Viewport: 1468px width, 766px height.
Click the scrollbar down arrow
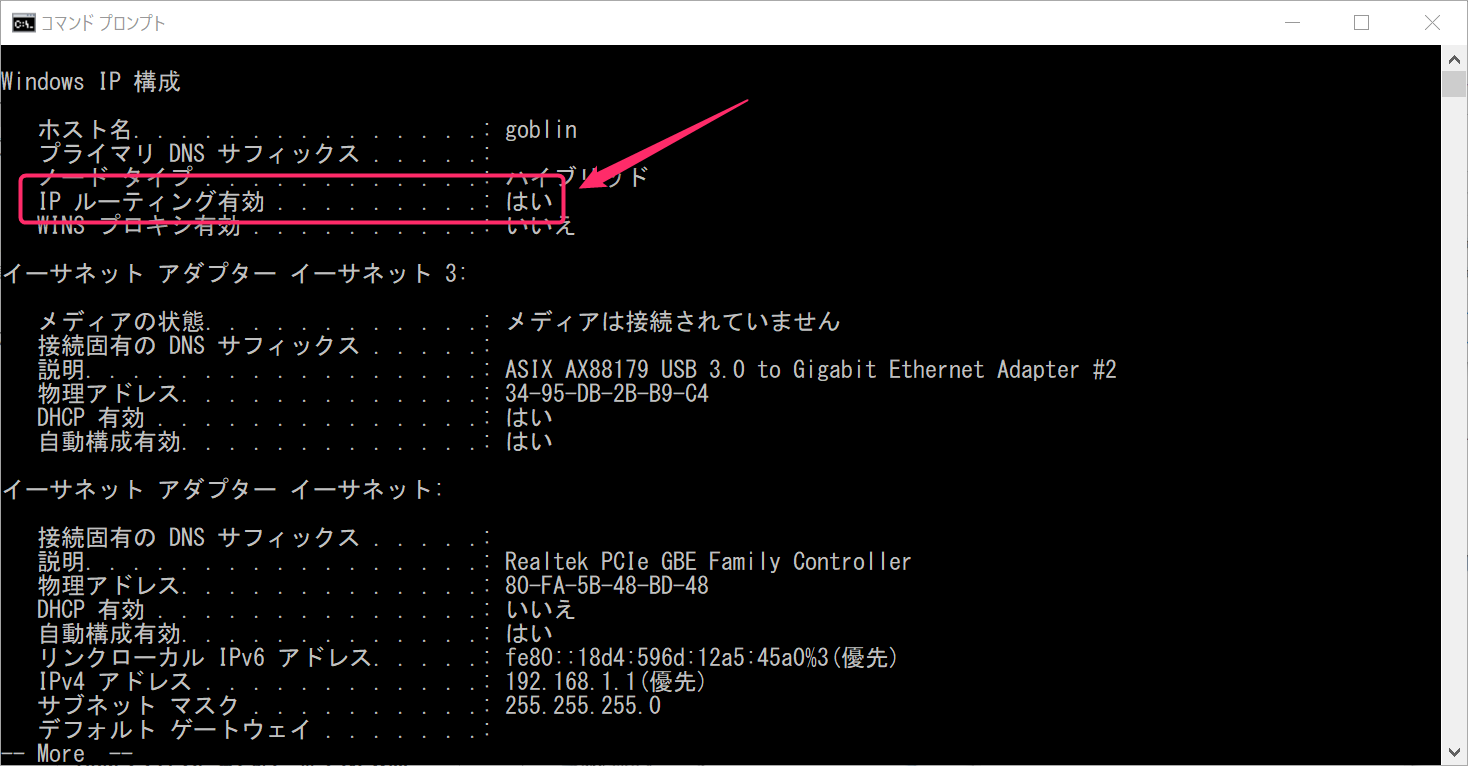tap(1455, 752)
